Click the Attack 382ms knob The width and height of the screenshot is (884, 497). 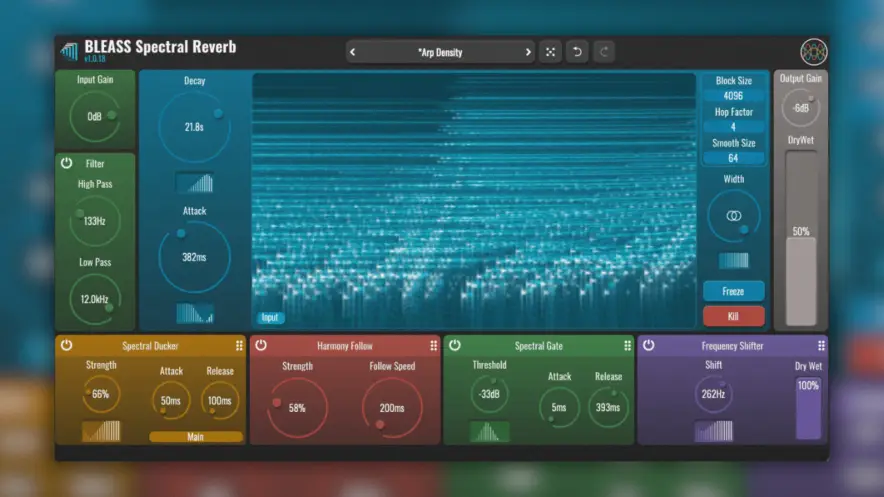(195, 257)
